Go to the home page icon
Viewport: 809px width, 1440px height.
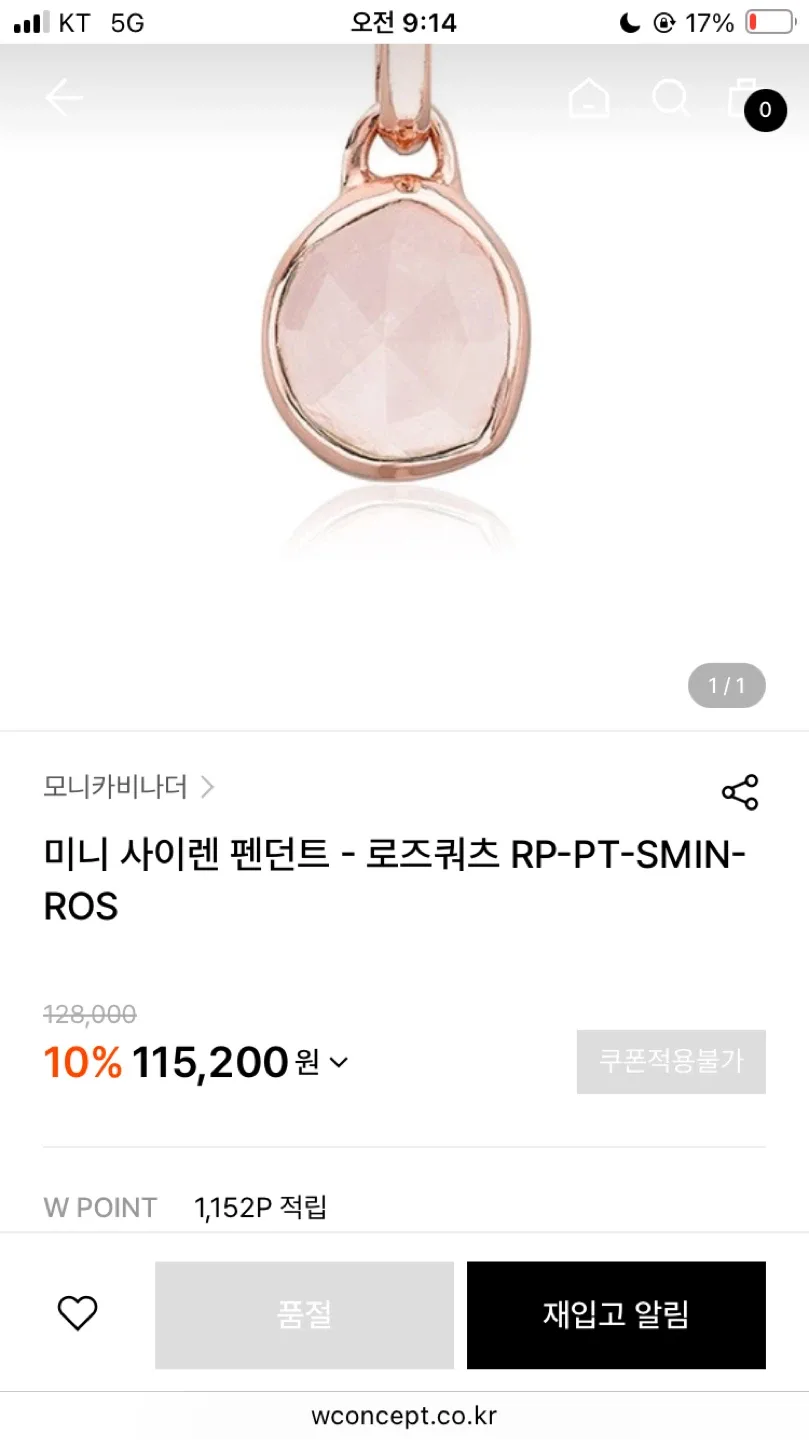coord(588,98)
